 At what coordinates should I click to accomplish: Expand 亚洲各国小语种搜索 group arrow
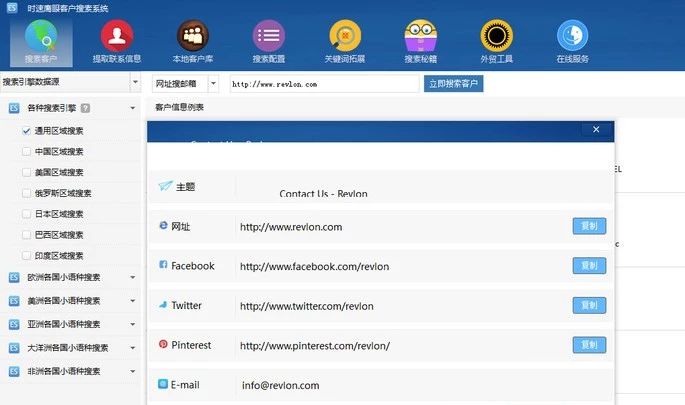[132, 324]
